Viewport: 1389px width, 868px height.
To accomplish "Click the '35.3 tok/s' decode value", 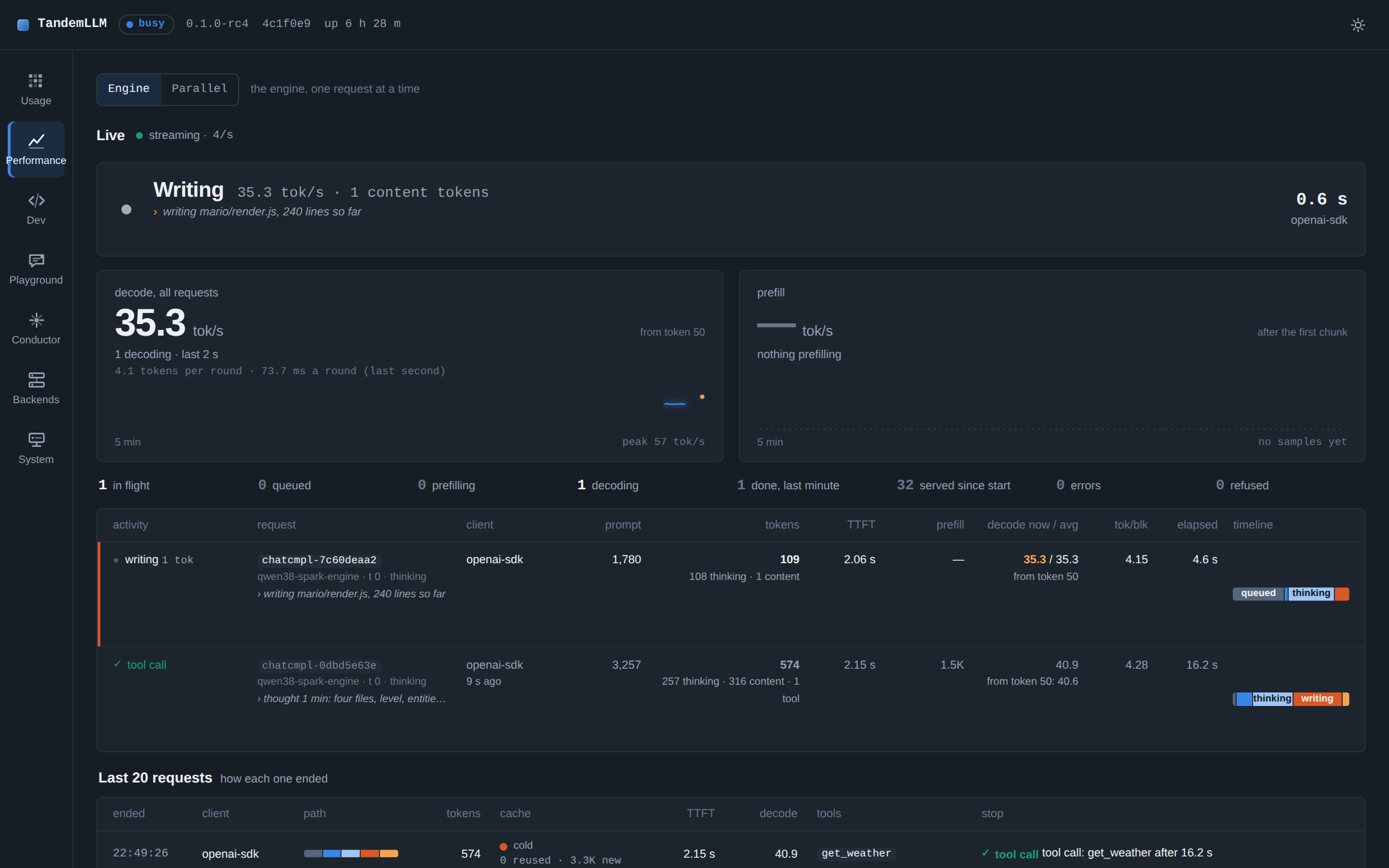I will click(x=169, y=323).
